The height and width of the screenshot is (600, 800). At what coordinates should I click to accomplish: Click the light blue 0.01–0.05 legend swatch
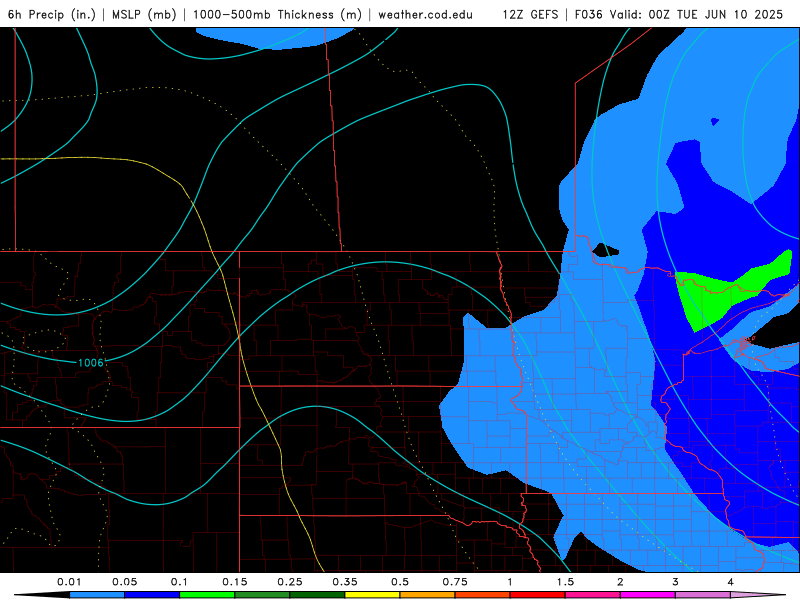pos(96,595)
